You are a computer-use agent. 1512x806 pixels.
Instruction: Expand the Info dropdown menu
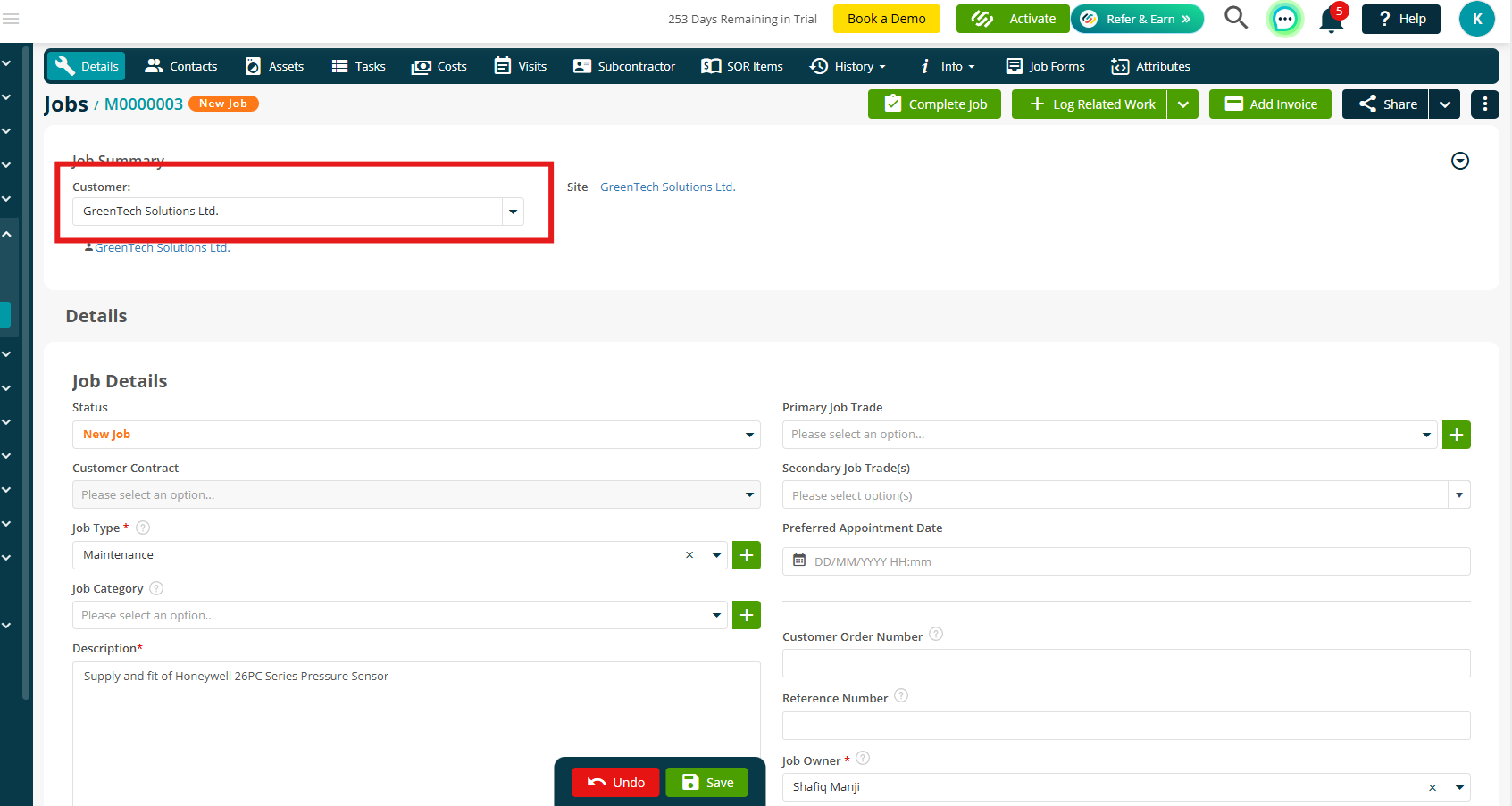coord(948,66)
